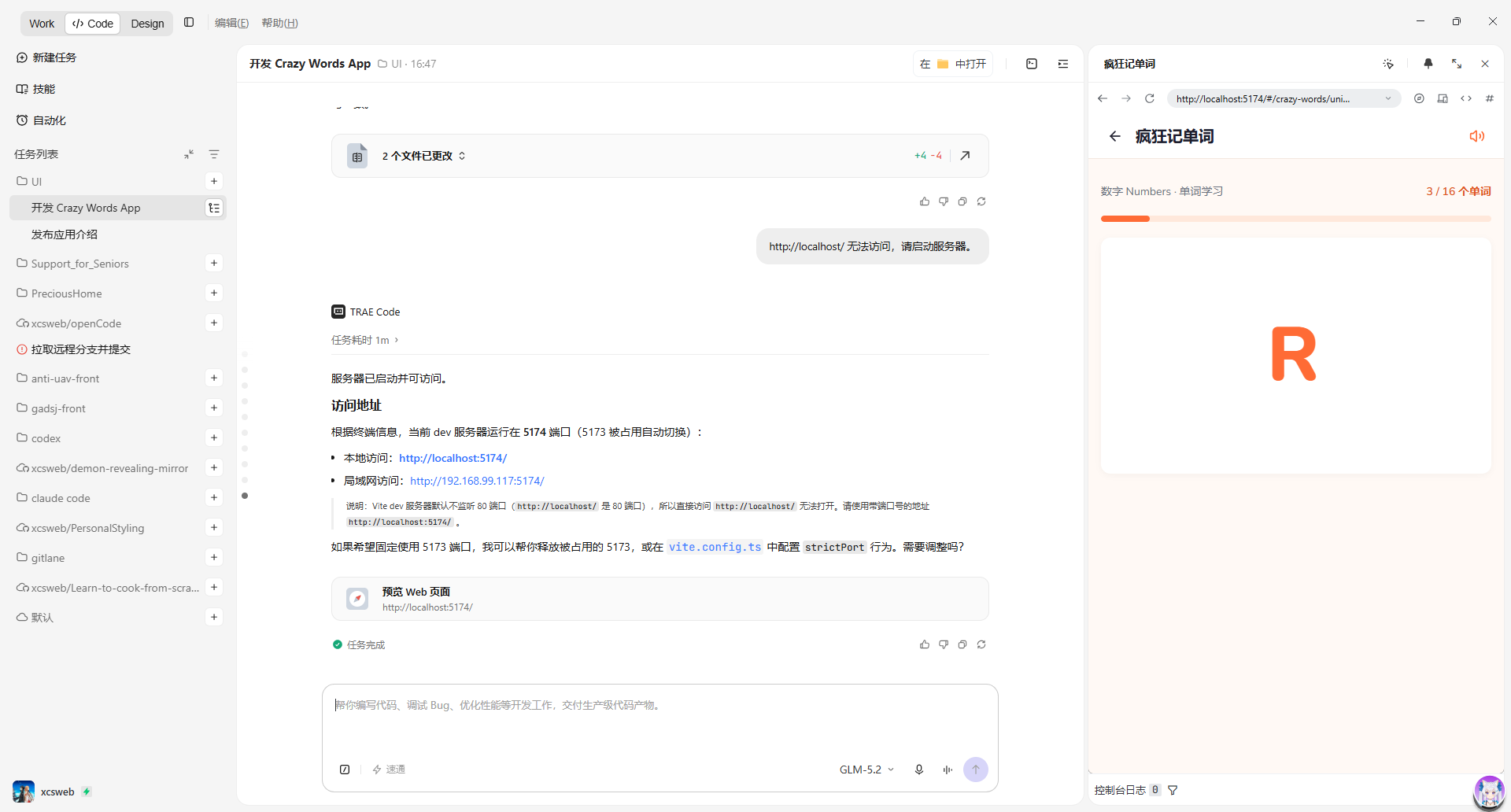
Task: Play the word pronunciation speaker icon
Action: pos(1477,136)
